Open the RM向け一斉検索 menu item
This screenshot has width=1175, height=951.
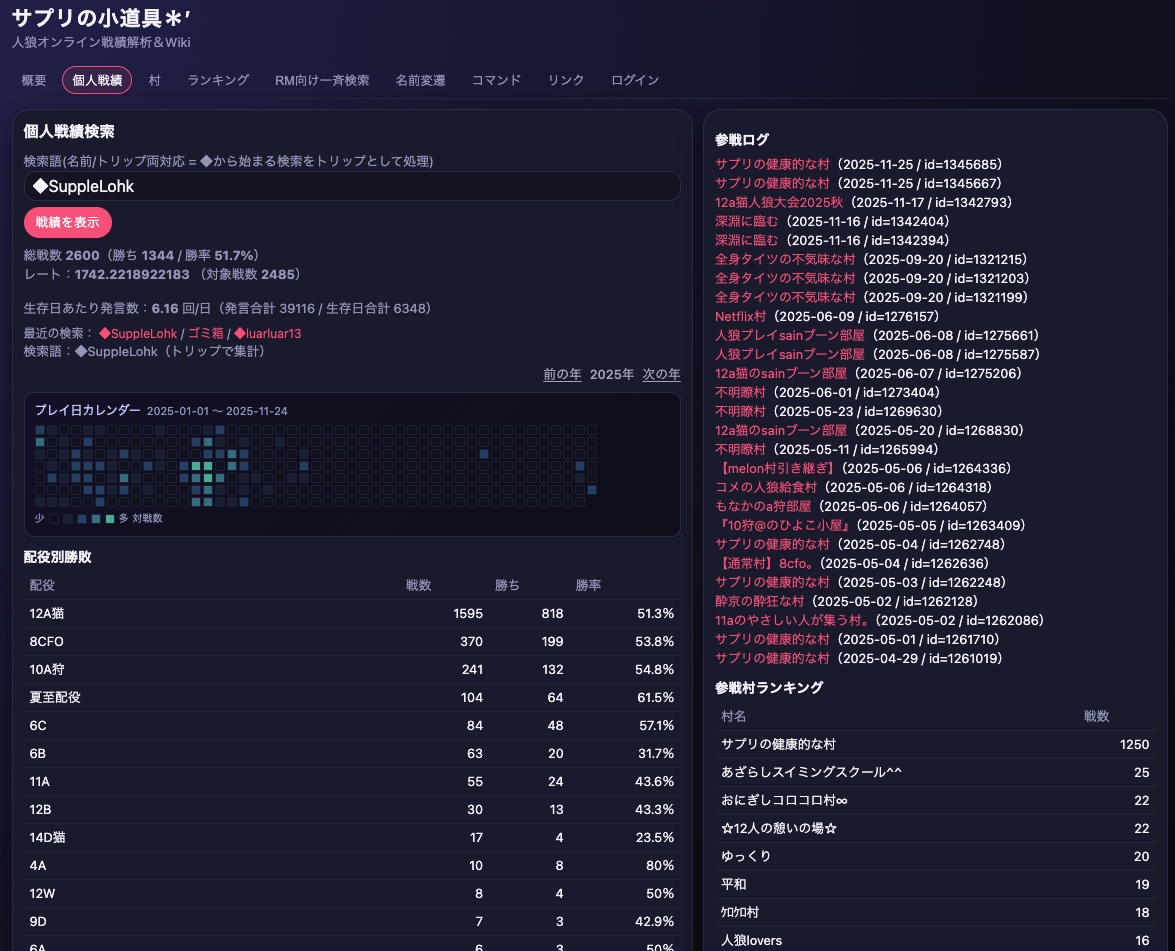click(x=322, y=80)
